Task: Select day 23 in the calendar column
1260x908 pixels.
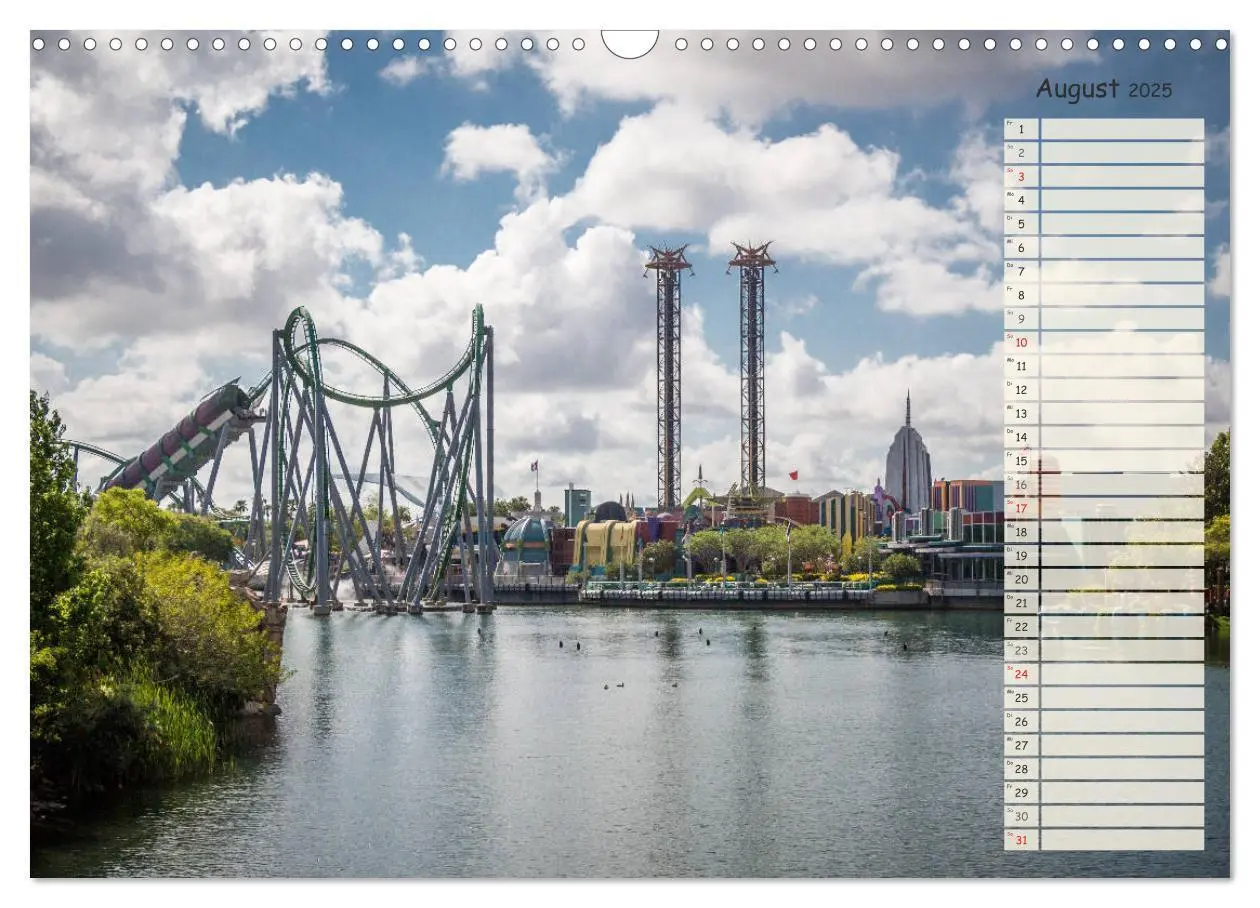Action: 1021,650
